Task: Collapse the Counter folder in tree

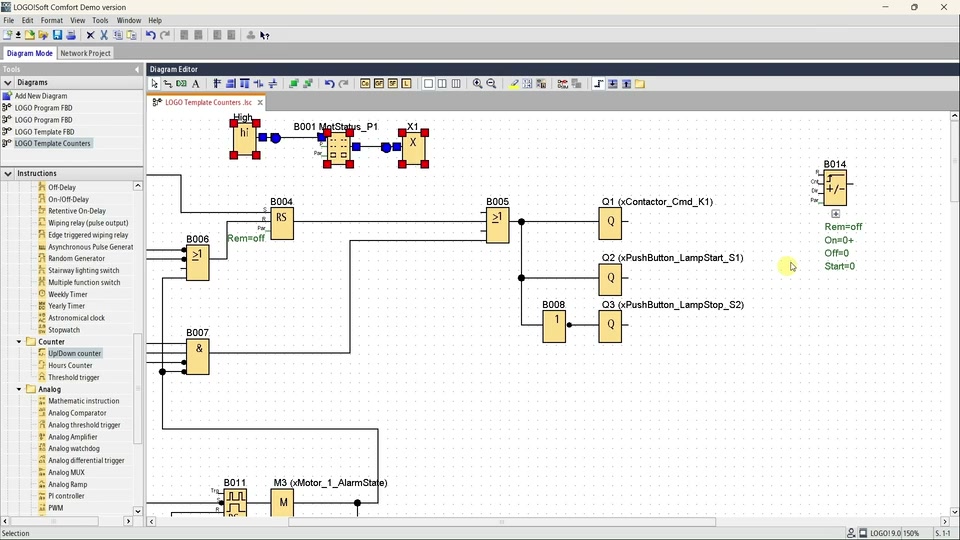Action: (19, 342)
